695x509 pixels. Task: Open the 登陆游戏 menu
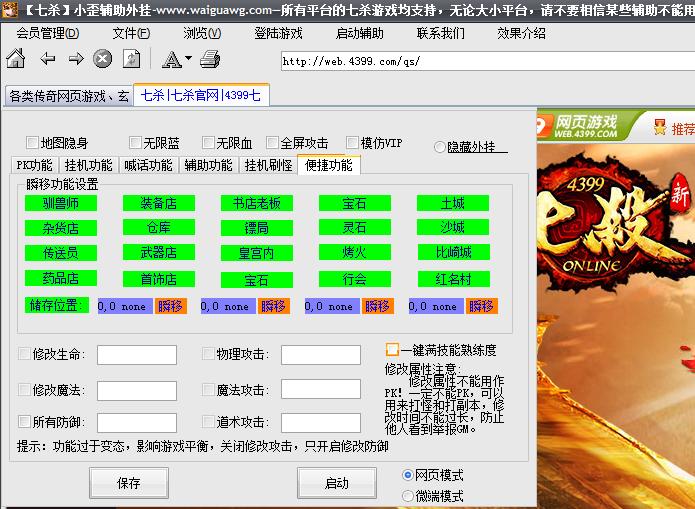point(278,33)
